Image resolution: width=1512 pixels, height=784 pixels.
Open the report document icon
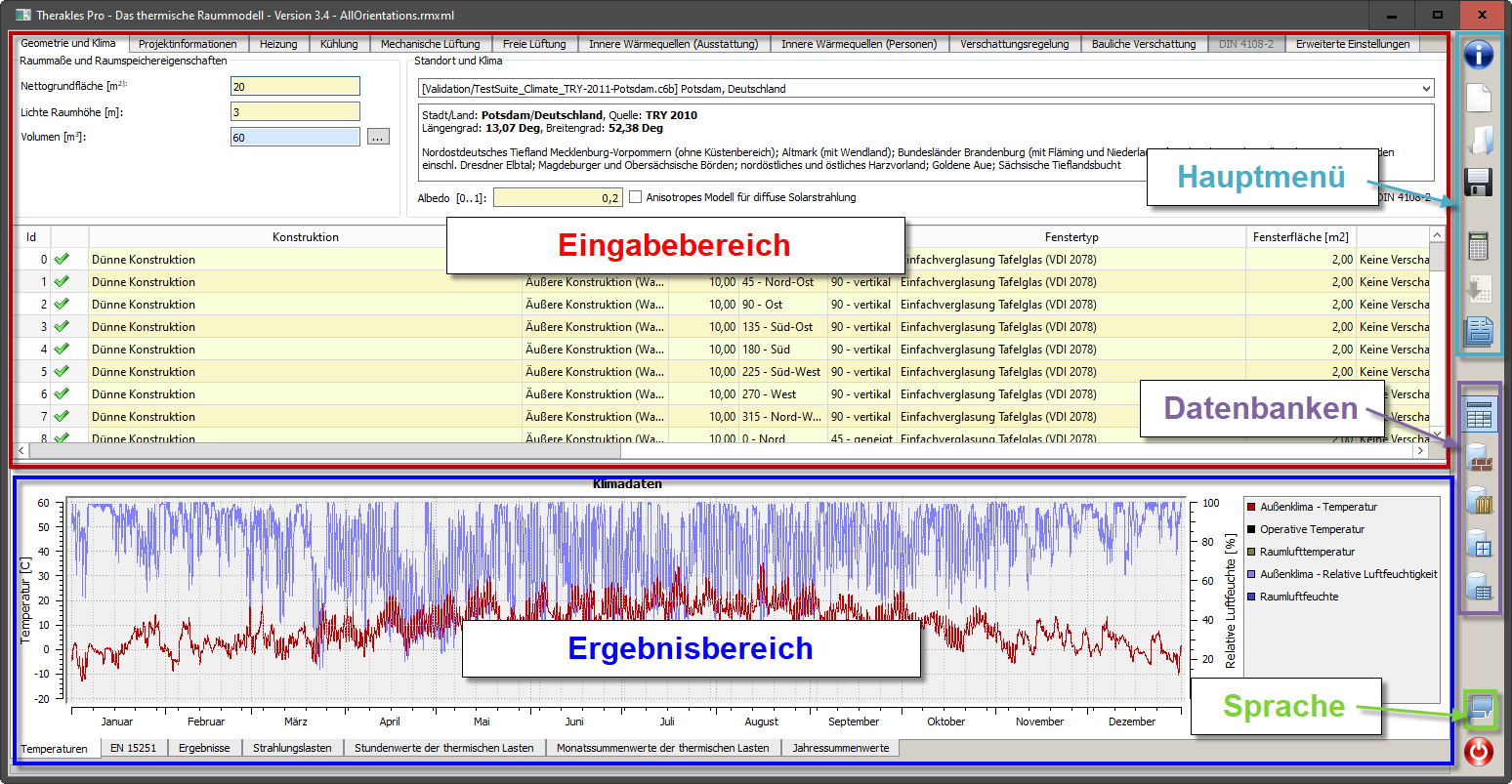click(x=1479, y=332)
